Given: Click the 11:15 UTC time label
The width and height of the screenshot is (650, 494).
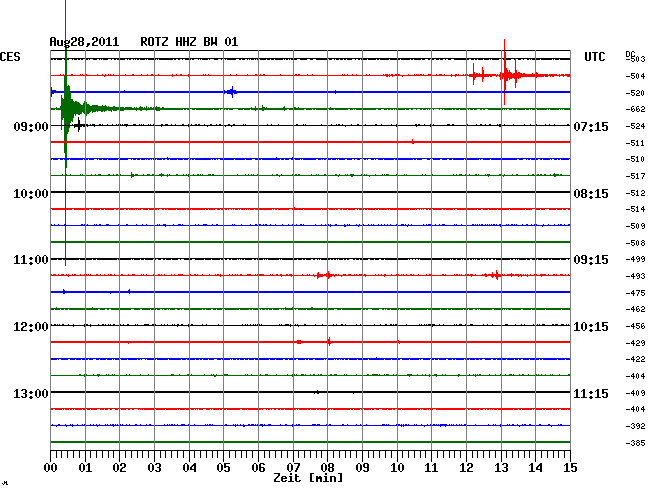Looking at the screenshot, I should coord(591,393).
